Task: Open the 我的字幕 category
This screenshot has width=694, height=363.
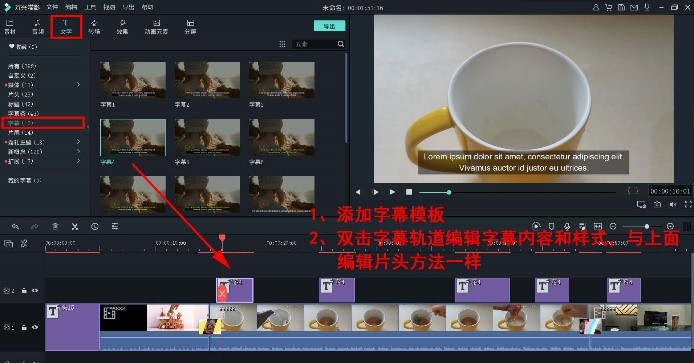Action: click(24, 180)
